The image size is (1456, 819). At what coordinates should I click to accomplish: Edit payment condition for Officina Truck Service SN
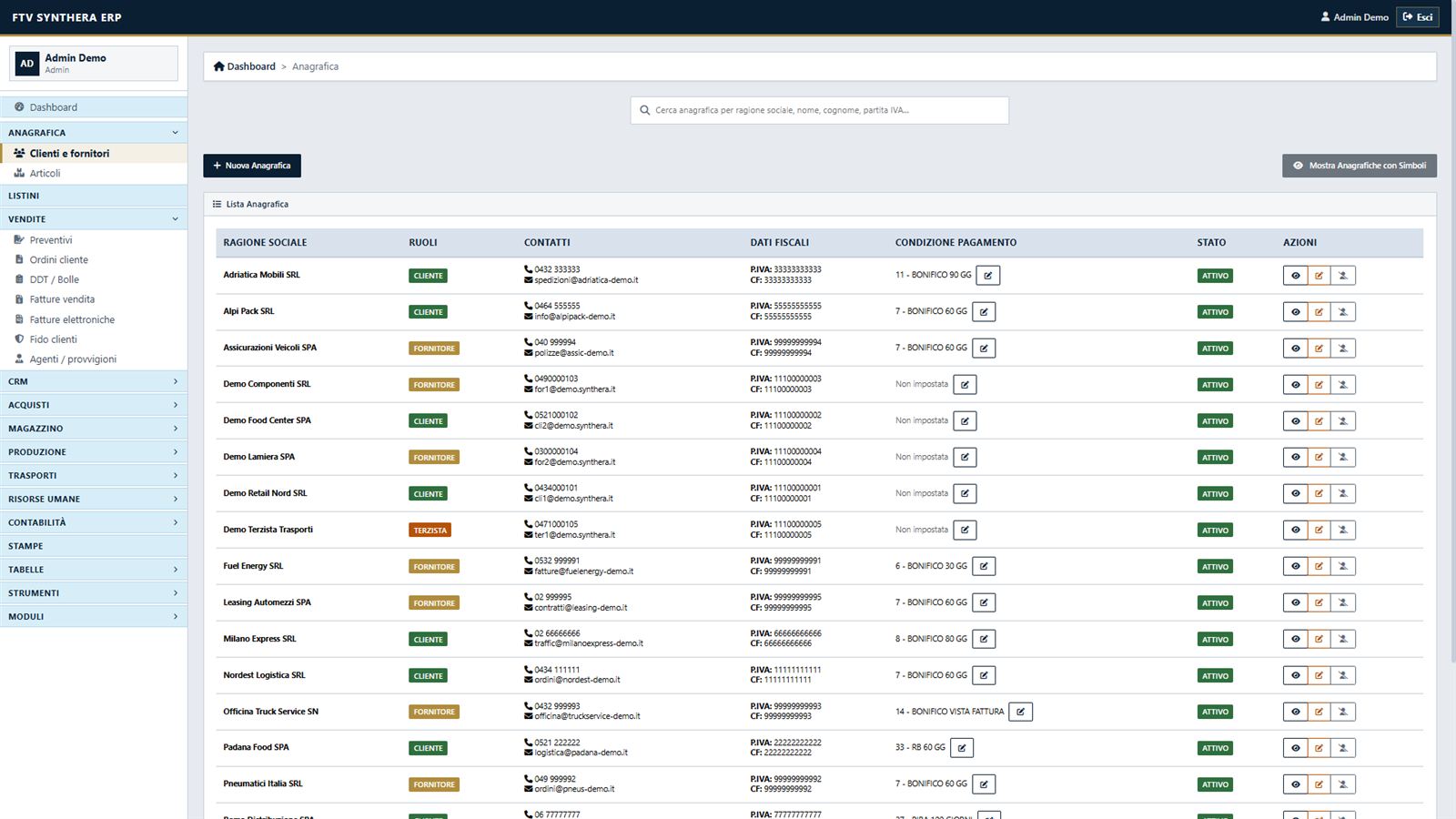click(1021, 712)
